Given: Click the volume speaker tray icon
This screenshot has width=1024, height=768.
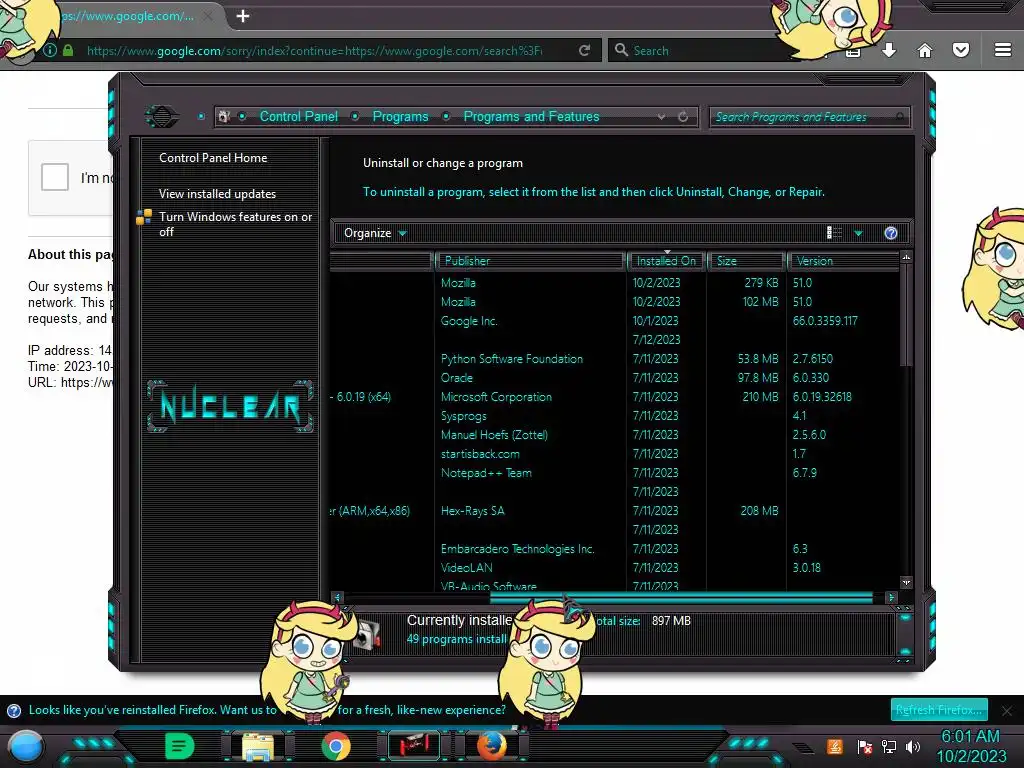Looking at the screenshot, I should (x=913, y=746).
